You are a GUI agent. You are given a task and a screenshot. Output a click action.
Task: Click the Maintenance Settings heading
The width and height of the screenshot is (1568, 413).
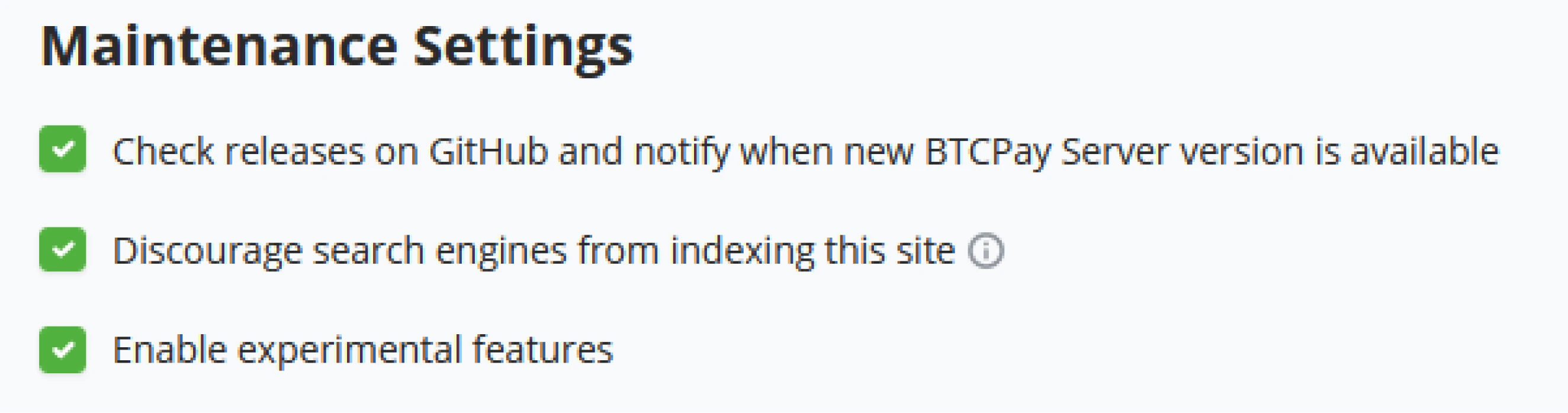[x=336, y=47]
